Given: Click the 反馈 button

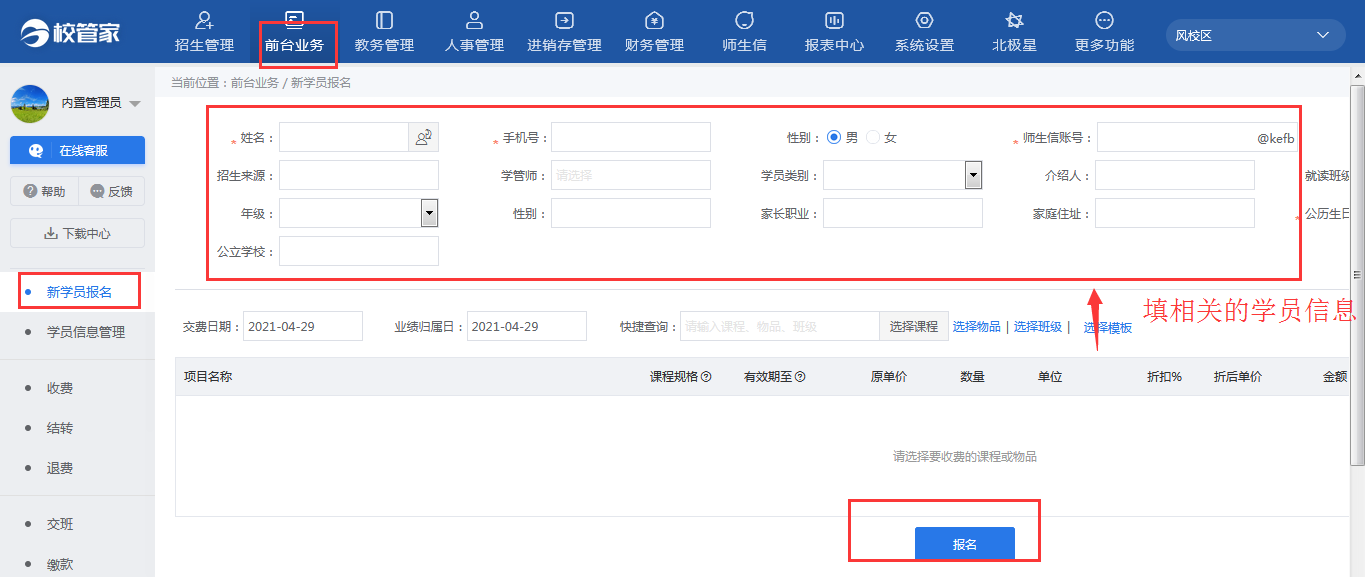Looking at the screenshot, I should click(111, 191).
